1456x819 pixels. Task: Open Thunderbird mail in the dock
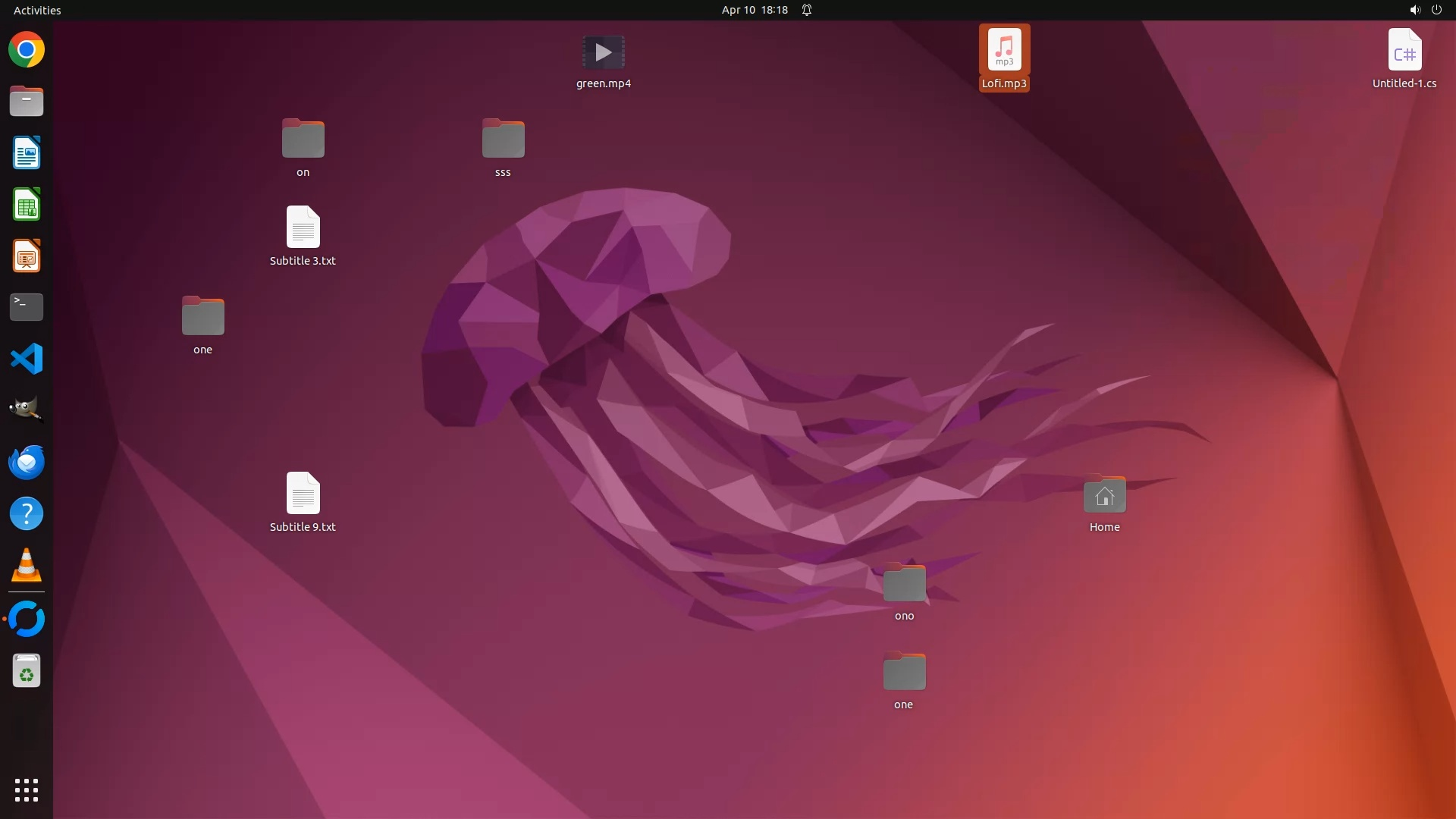(27, 462)
